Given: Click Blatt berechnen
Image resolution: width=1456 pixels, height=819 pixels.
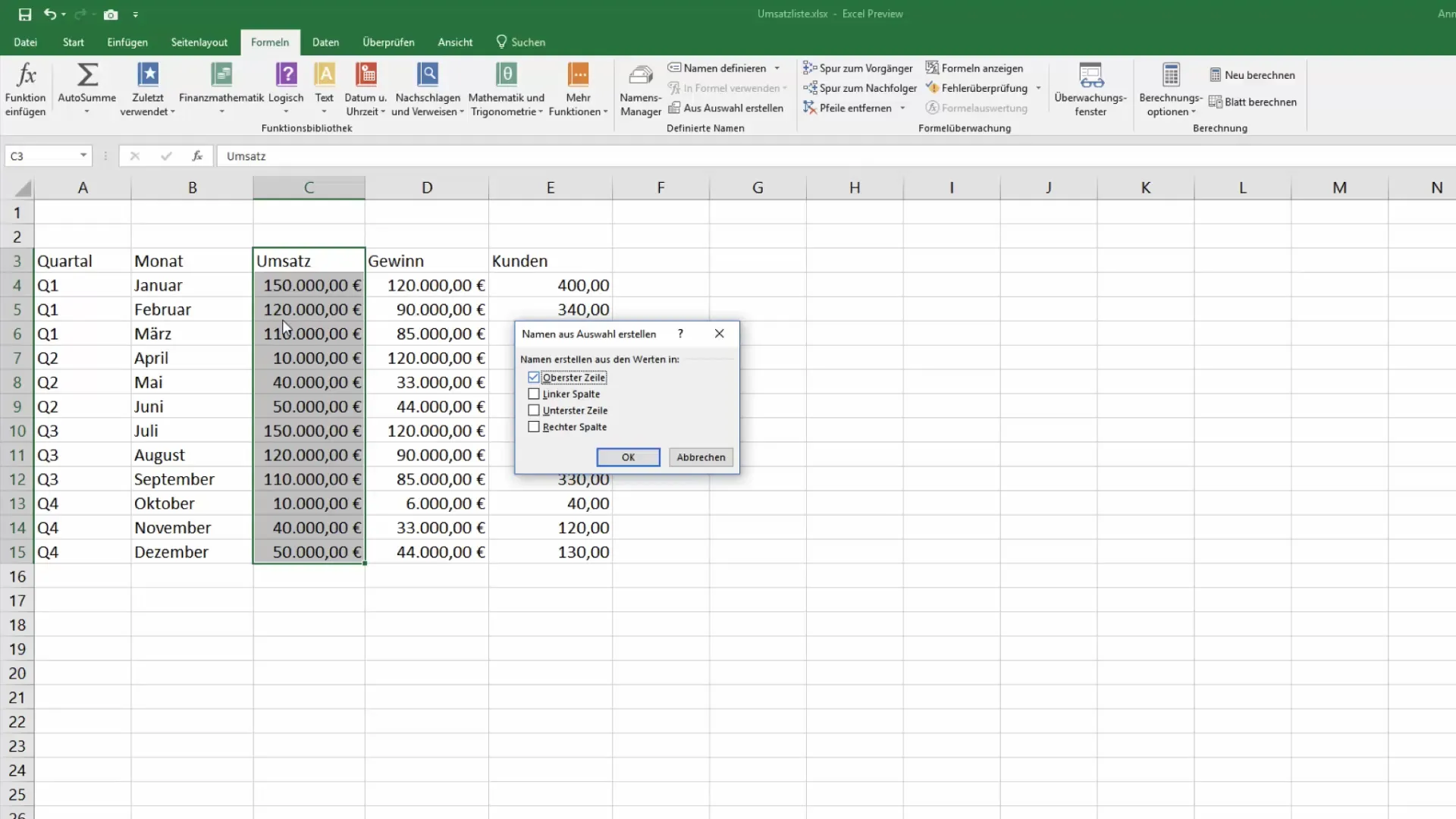Looking at the screenshot, I should pos(1253,102).
